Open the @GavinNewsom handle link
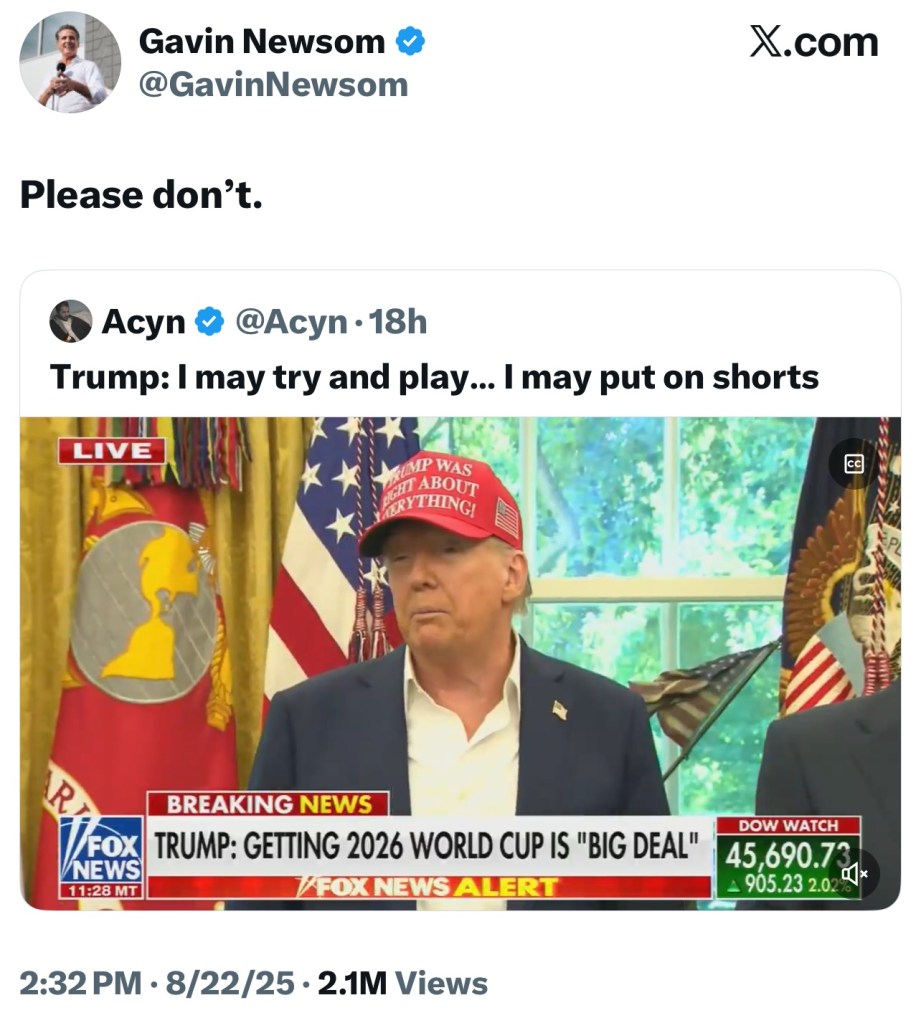The width and height of the screenshot is (921, 1023). tap(273, 85)
